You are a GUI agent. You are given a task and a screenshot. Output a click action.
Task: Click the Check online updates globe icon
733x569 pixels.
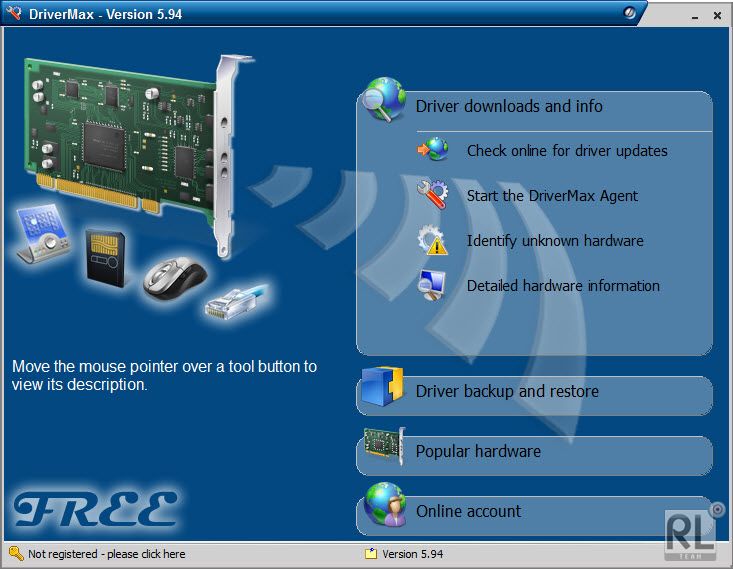tap(433, 150)
